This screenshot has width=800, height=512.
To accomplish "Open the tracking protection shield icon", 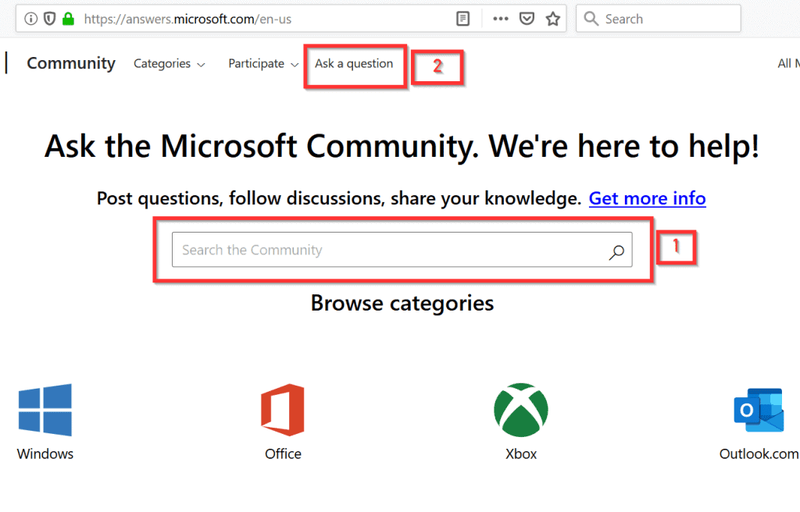I will coord(49,19).
